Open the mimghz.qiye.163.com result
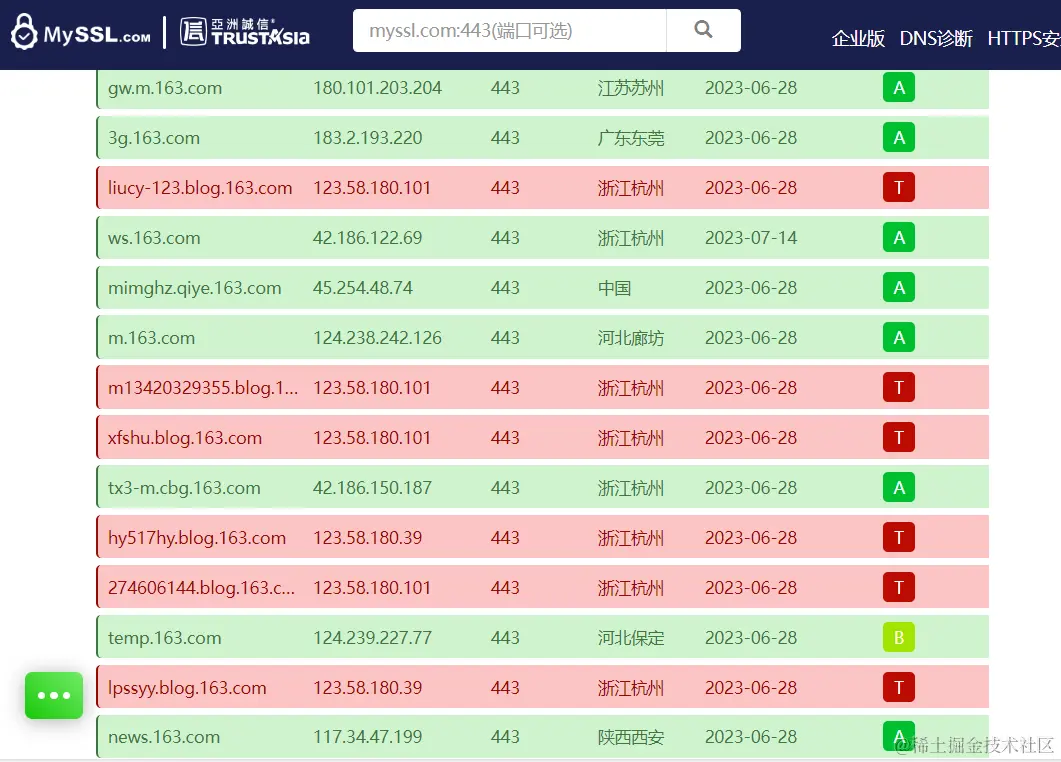1061x762 pixels. [195, 288]
